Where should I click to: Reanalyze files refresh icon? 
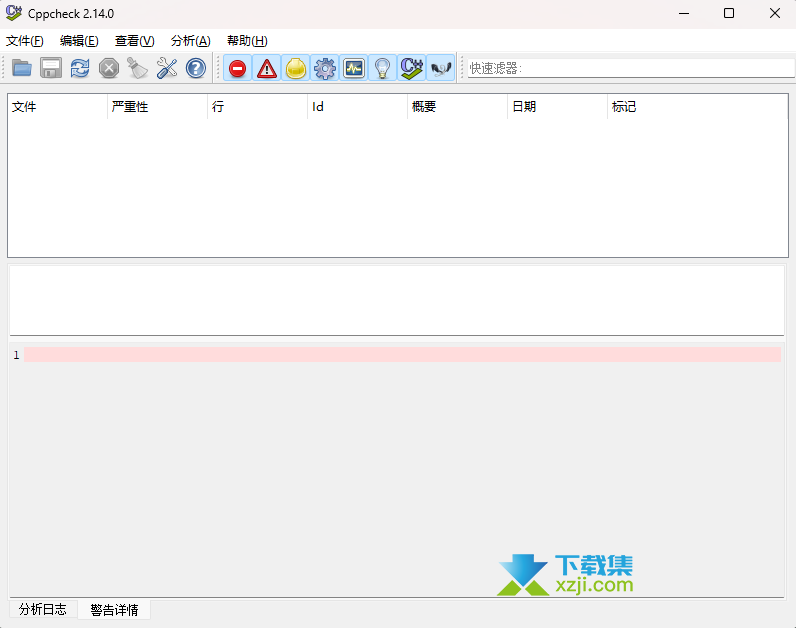pyautogui.click(x=80, y=68)
